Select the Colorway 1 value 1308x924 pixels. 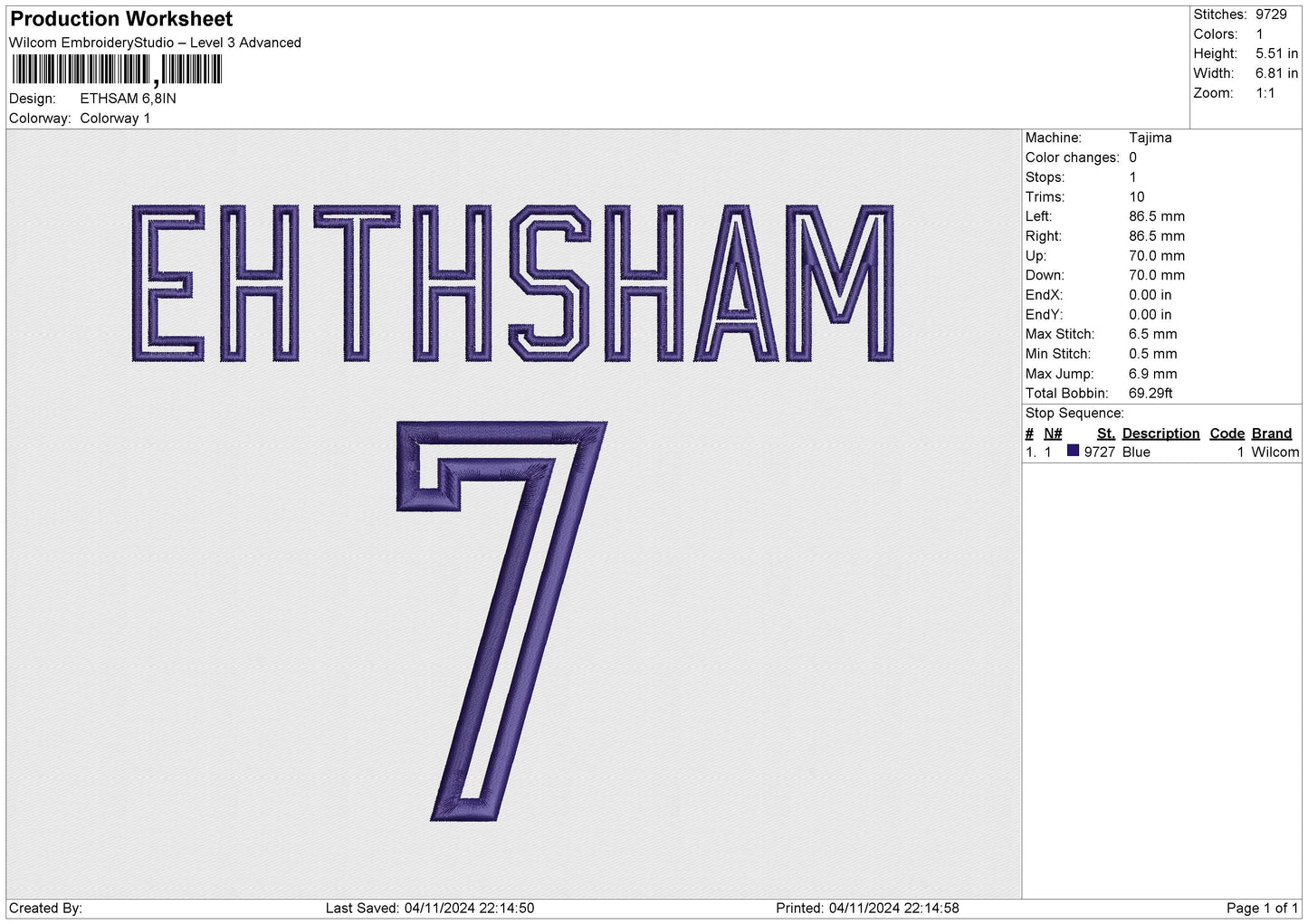[115, 119]
